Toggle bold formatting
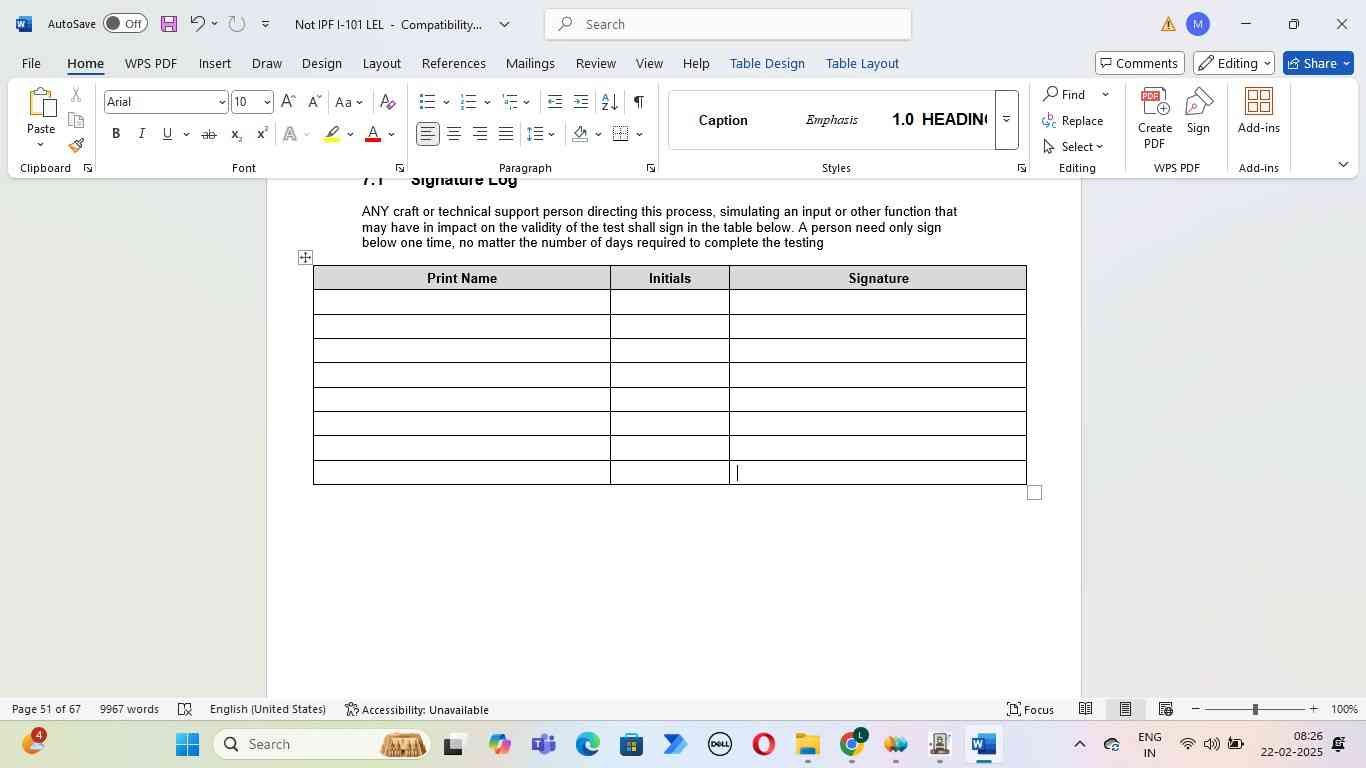 (116, 134)
